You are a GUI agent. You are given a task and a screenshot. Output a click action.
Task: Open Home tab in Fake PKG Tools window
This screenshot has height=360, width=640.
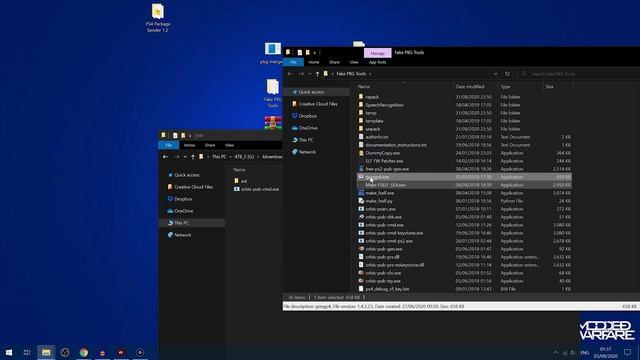point(313,62)
